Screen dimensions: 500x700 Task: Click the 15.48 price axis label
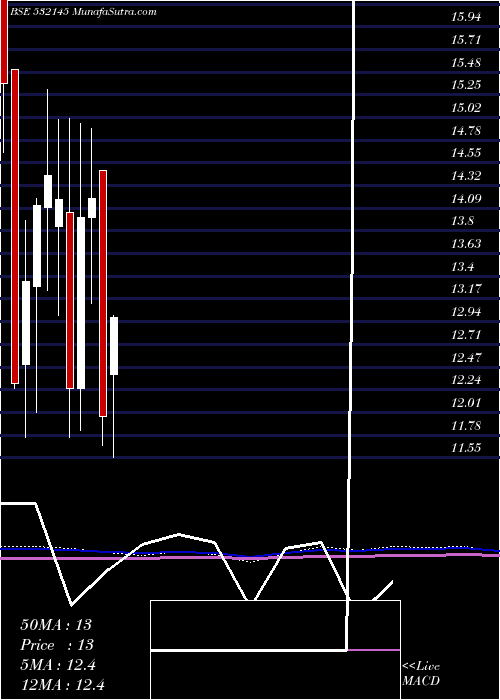466,62
